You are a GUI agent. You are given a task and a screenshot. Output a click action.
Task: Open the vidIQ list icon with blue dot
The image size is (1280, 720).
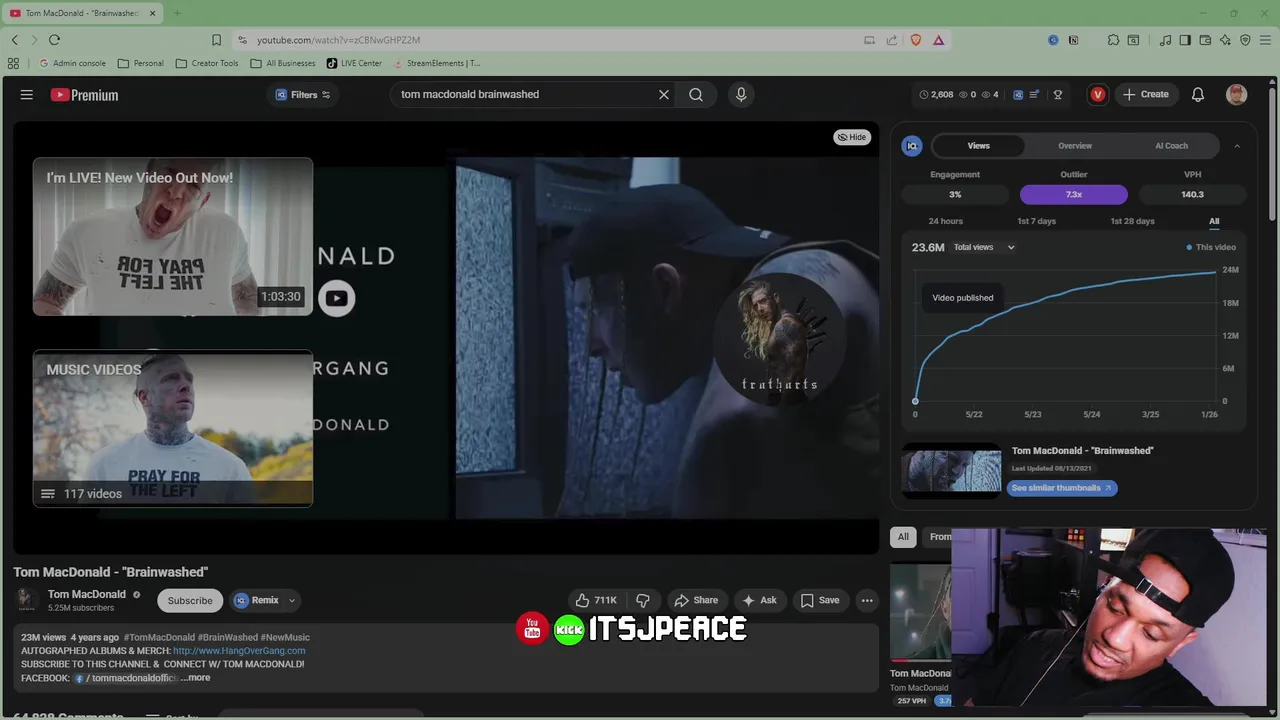[x=1035, y=94]
